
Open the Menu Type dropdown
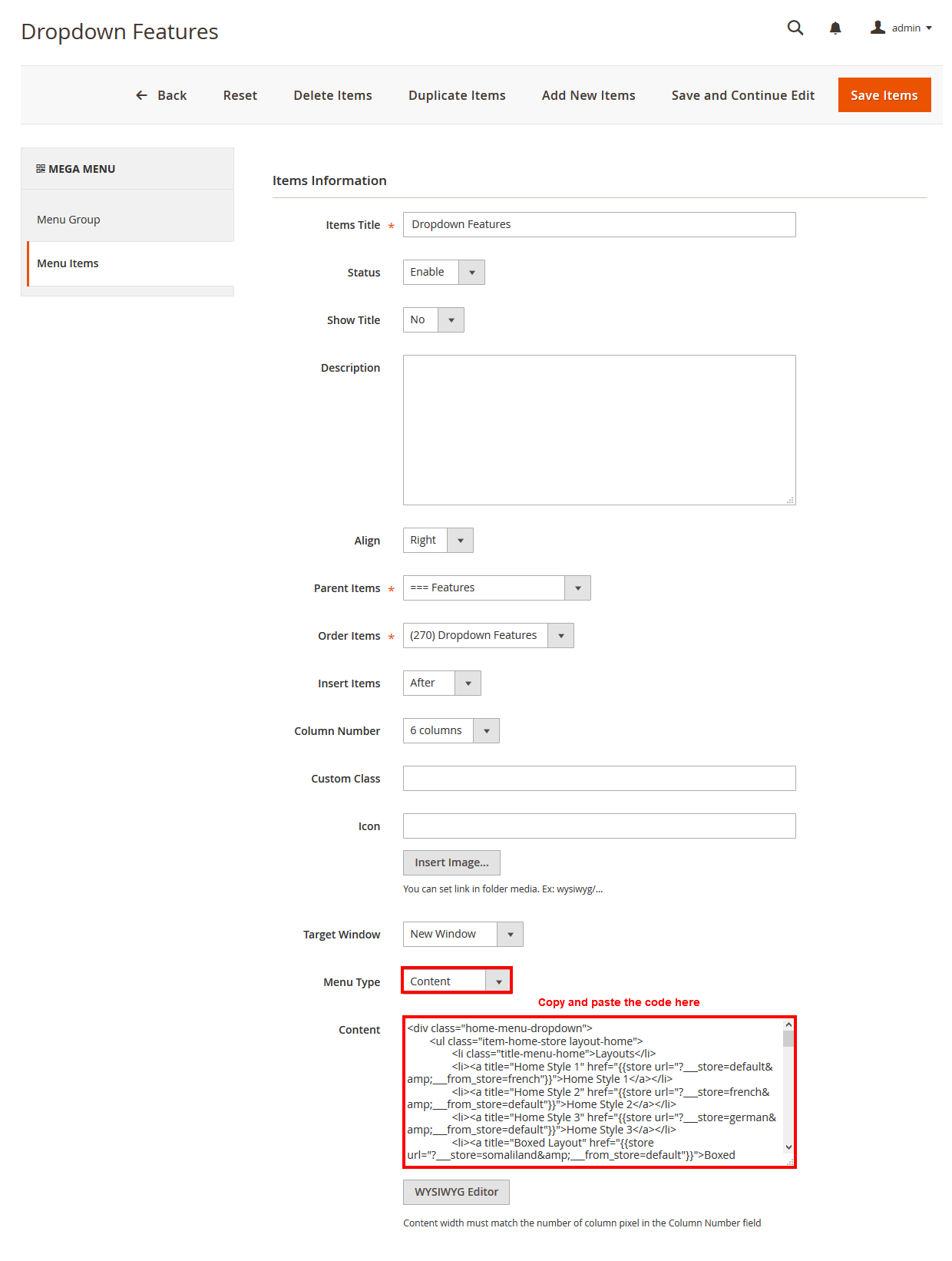click(x=457, y=981)
